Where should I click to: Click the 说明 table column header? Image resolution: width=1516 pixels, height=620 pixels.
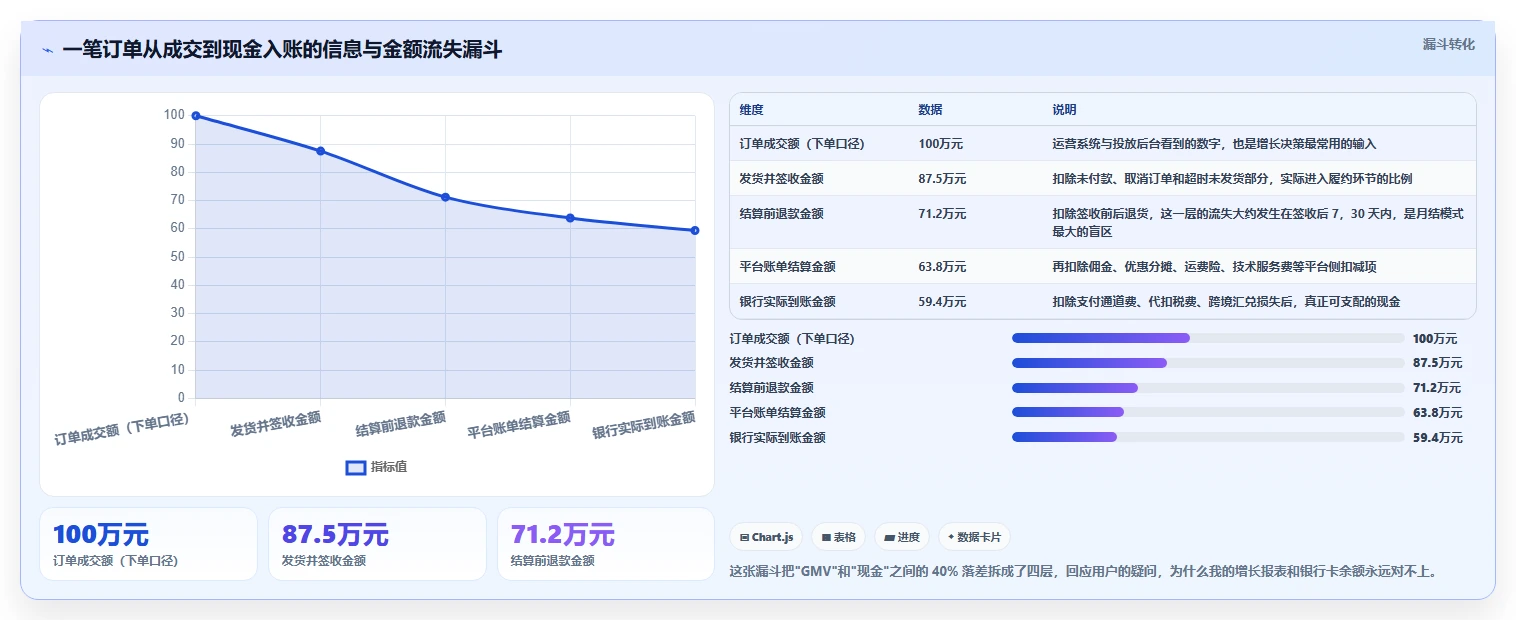pos(1064,110)
